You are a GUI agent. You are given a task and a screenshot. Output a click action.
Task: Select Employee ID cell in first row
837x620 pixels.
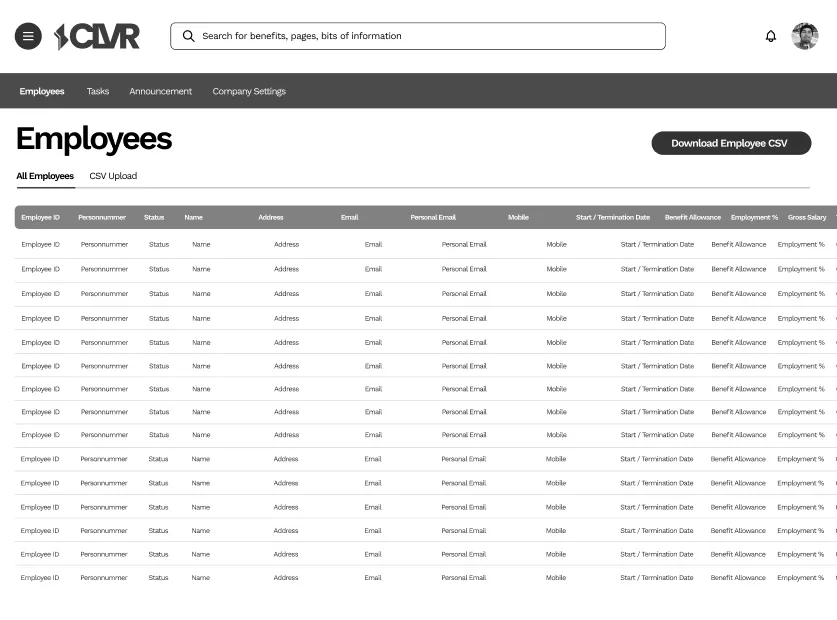click(41, 245)
